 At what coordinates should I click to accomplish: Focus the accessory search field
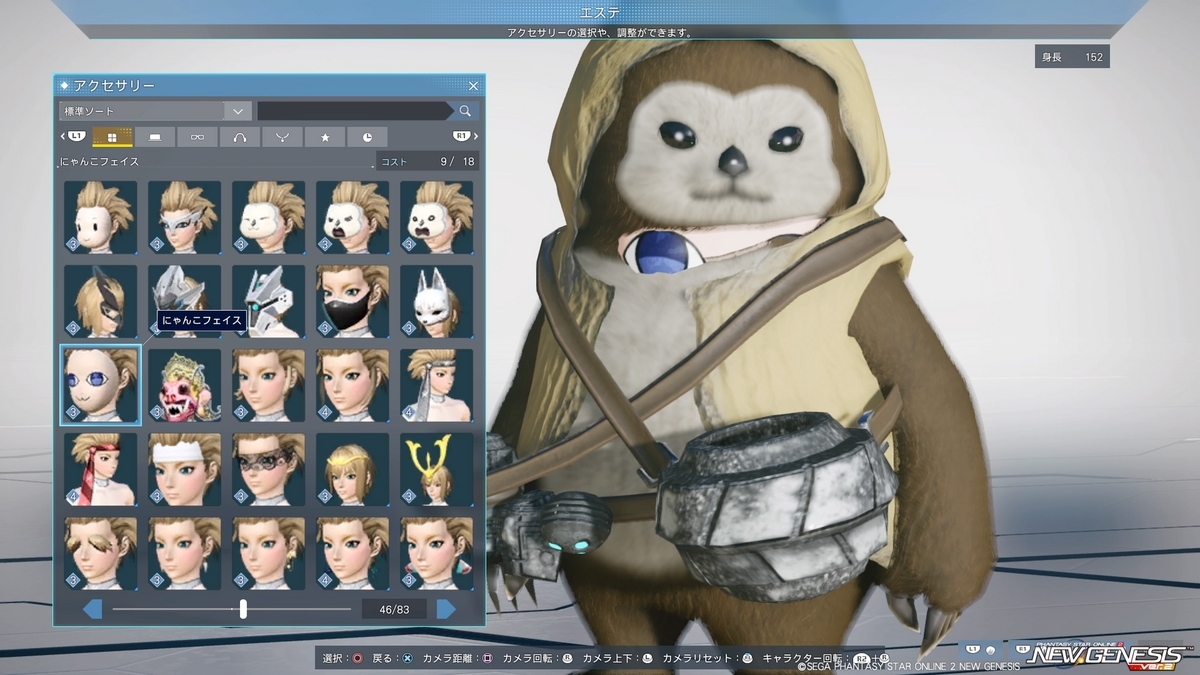pyautogui.click(x=355, y=111)
